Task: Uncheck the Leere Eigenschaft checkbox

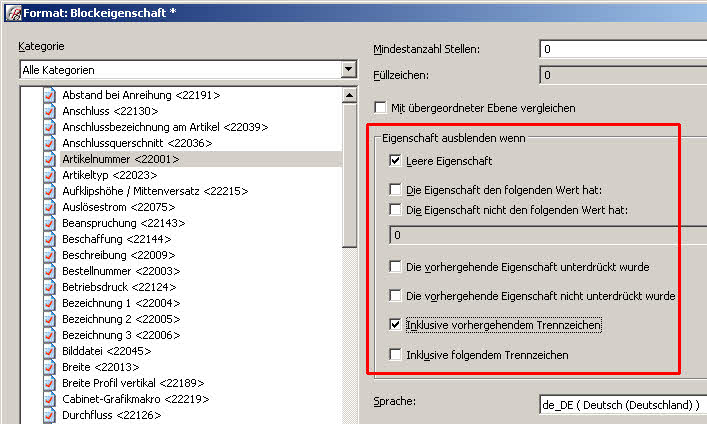Action: 395,161
